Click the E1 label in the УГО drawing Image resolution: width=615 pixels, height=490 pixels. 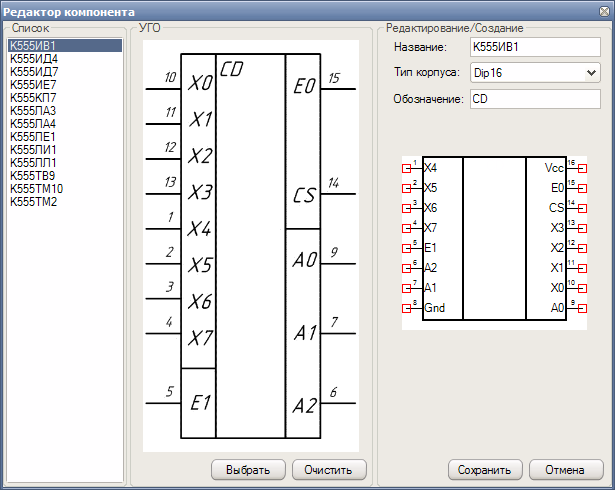pos(200,403)
